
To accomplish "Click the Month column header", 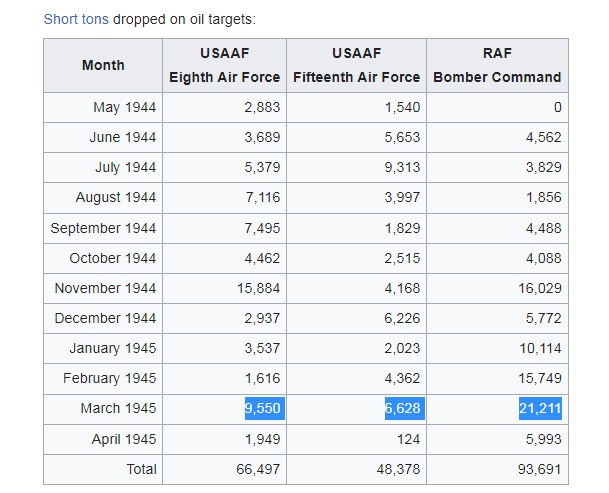I will [x=103, y=65].
